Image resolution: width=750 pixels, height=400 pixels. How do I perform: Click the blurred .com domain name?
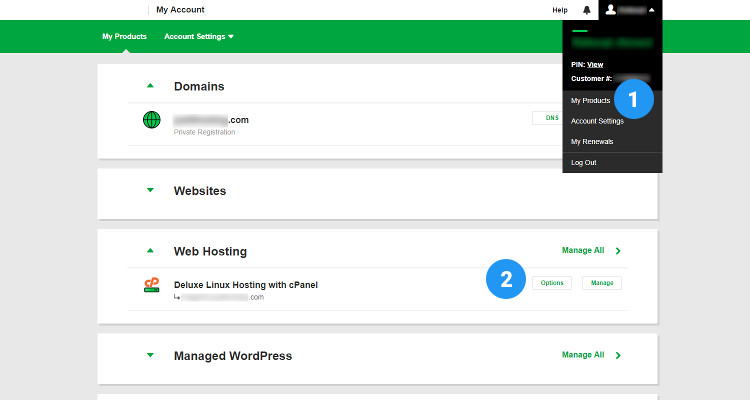211,120
